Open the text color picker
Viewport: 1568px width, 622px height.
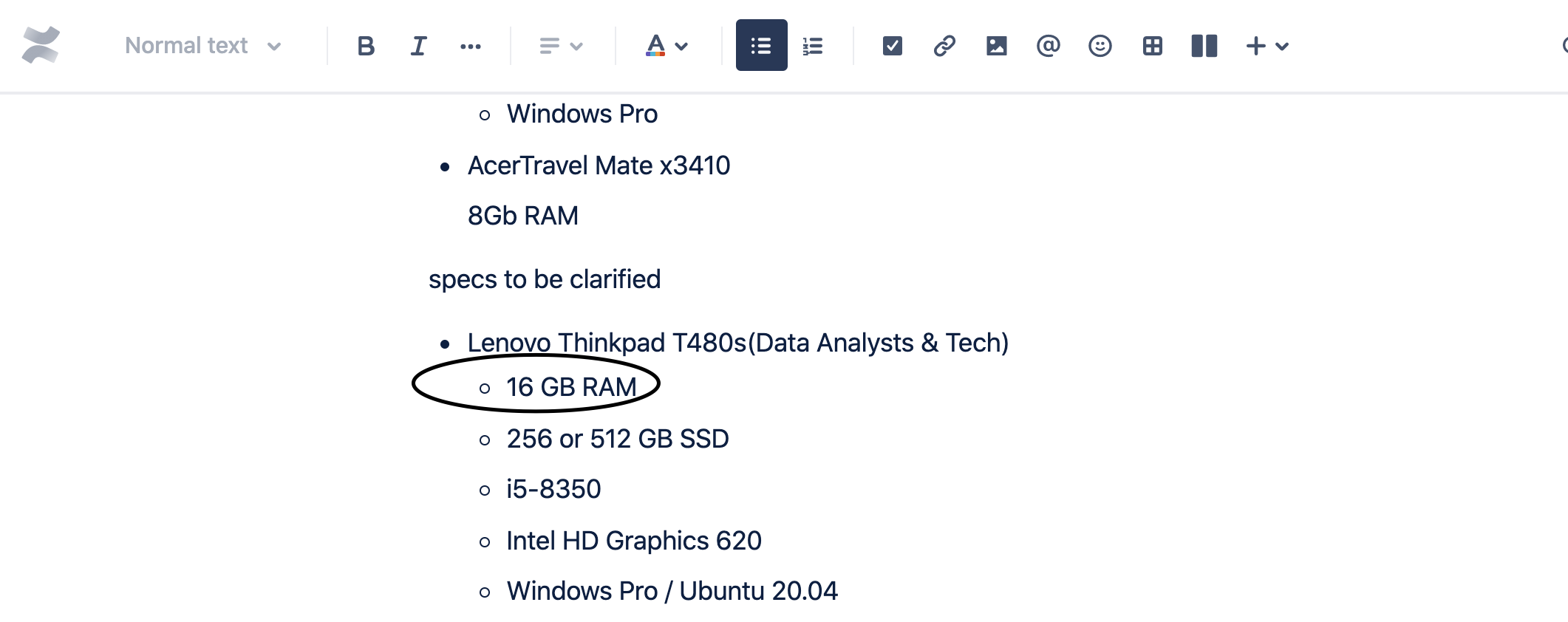point(667,46)
